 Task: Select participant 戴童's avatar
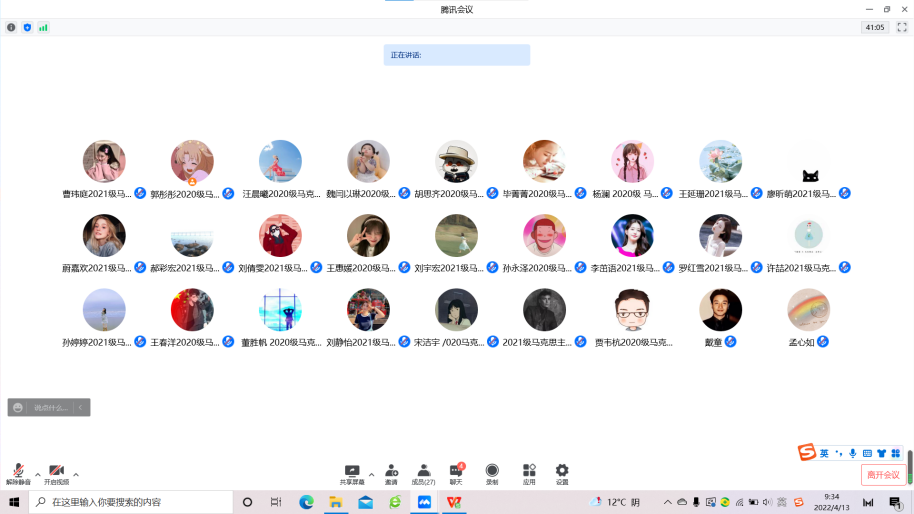pos(720,310)
